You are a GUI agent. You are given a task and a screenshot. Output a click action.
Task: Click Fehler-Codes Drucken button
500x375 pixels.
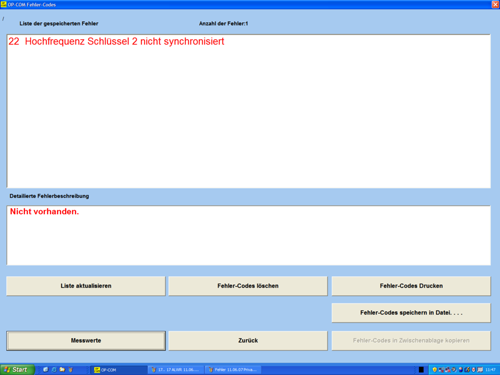pyautogui.click(x=411, y=286)
